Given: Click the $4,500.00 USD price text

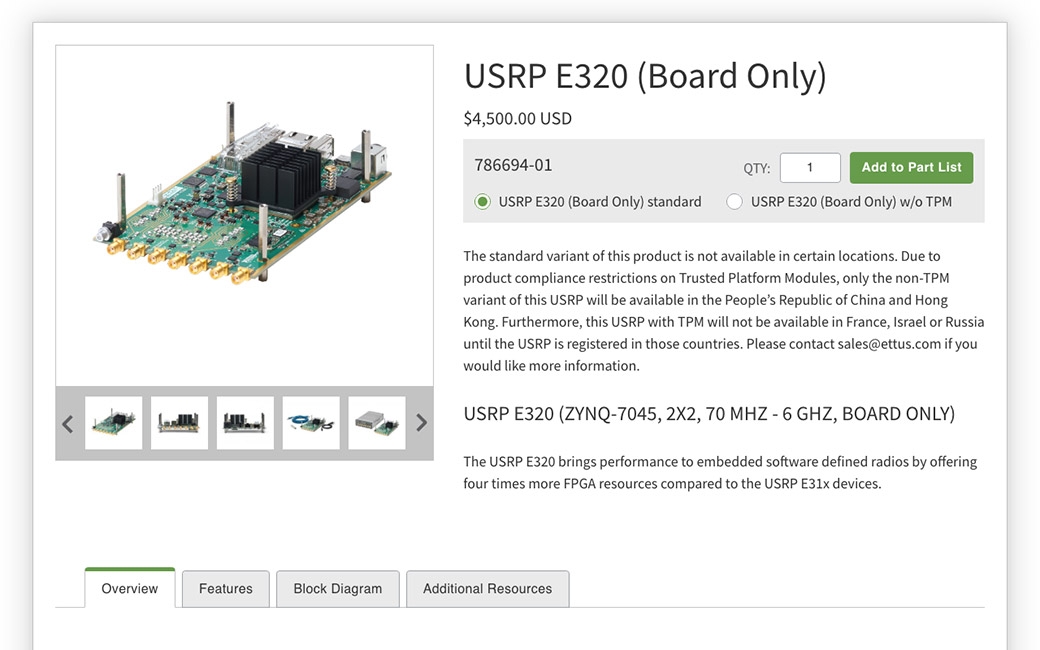Looking at the screenshot, I should 517,119.
